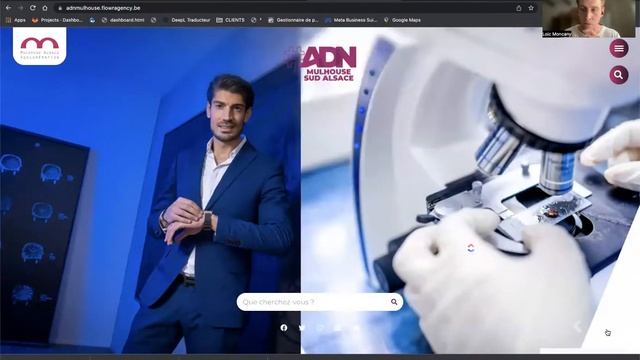Click the browser back arrow

8,8
